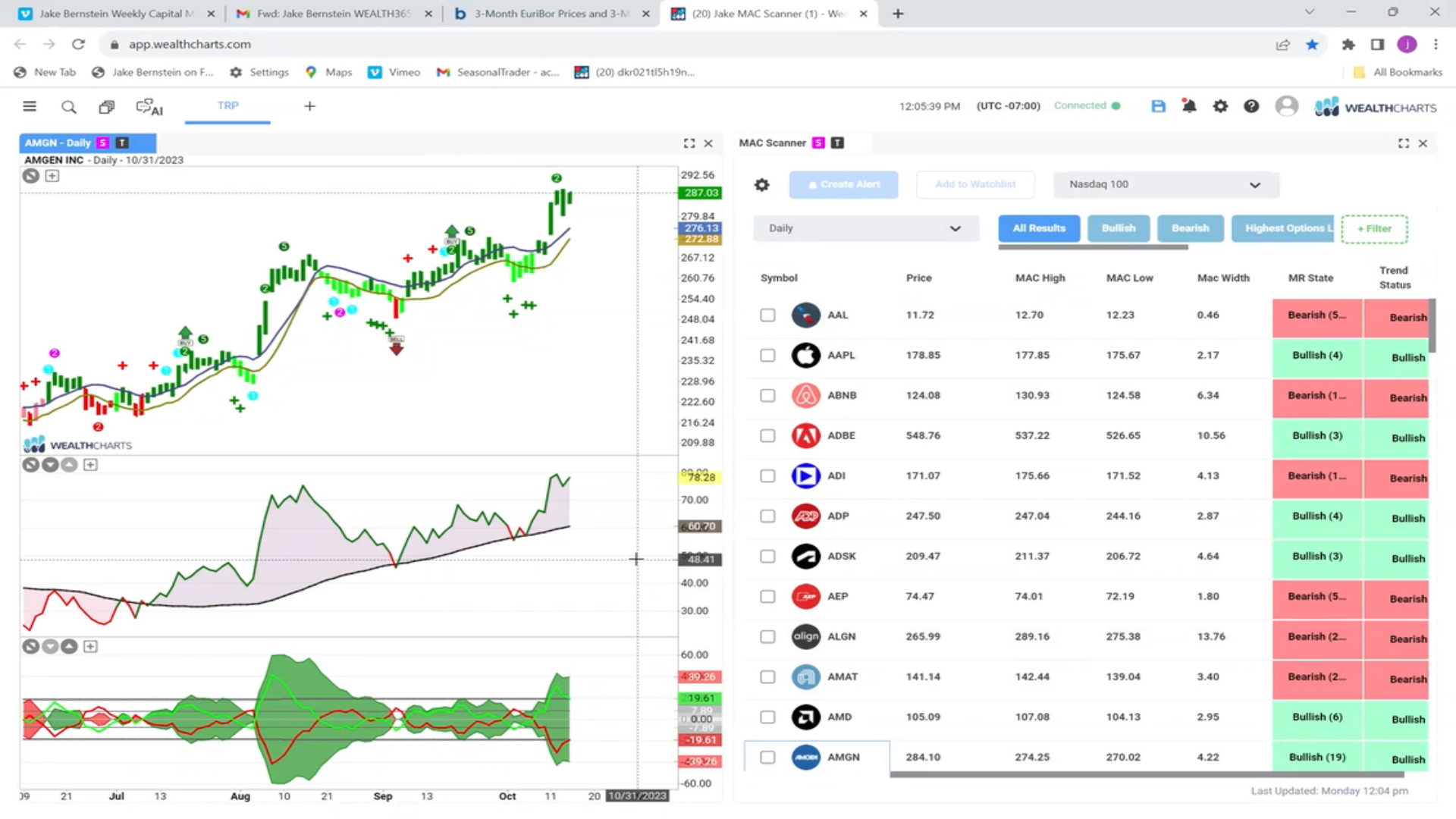Check the AAL row checkbox
1456x819 pixels.
pyautogui.click(x=767, y=315)
